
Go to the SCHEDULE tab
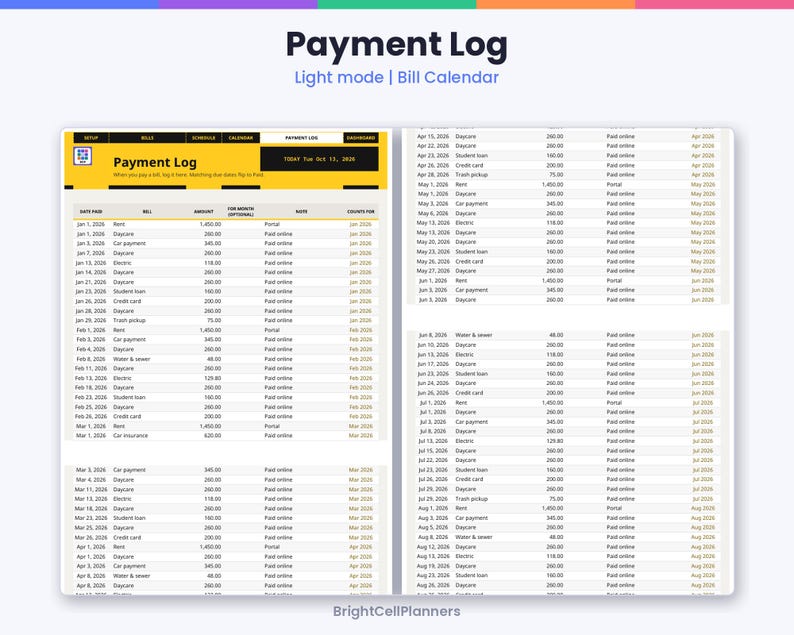point(204,138)
